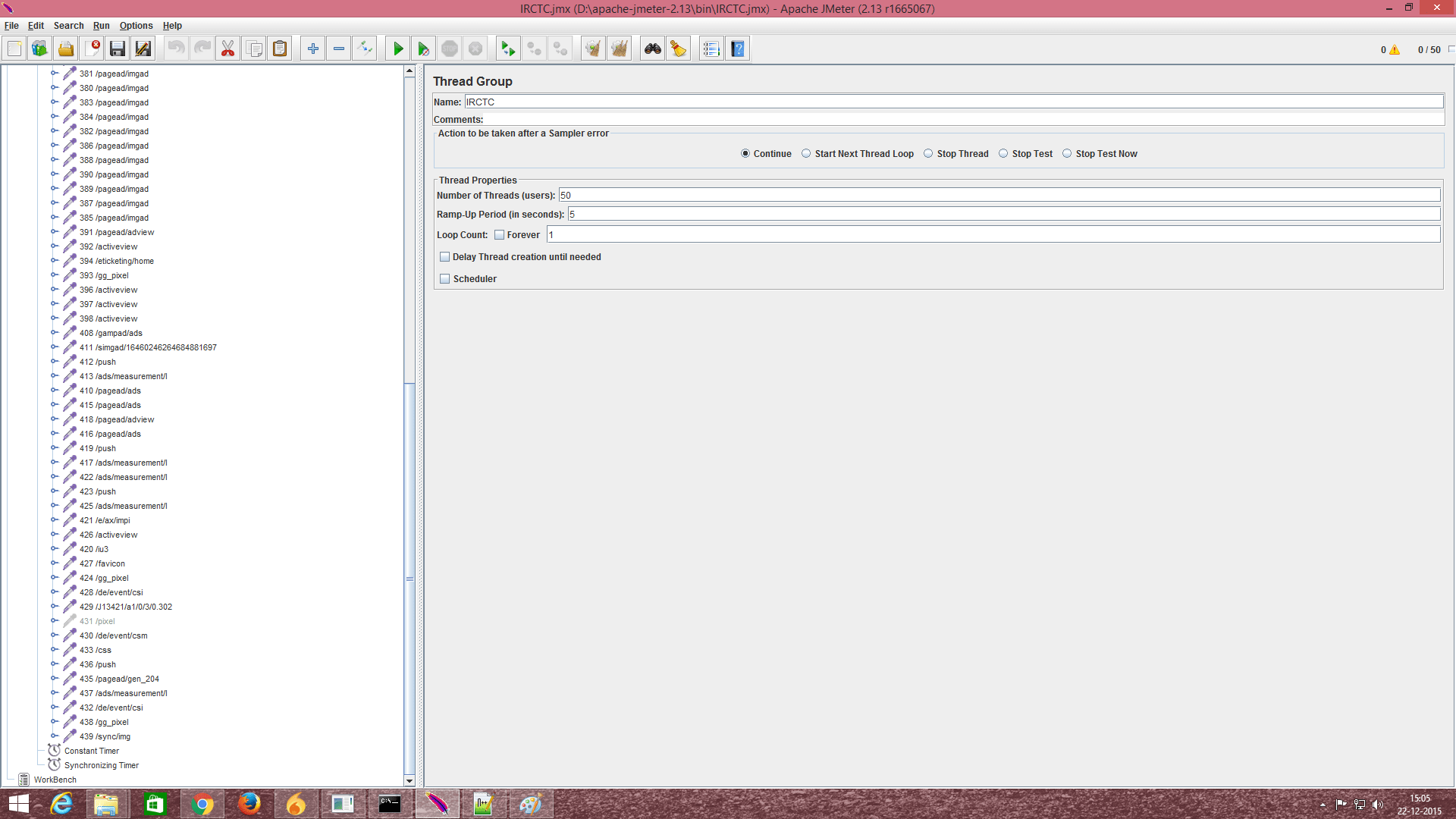Expand the 433 /css node
The width and height of the screenshot is (1456, 819).
55,650
